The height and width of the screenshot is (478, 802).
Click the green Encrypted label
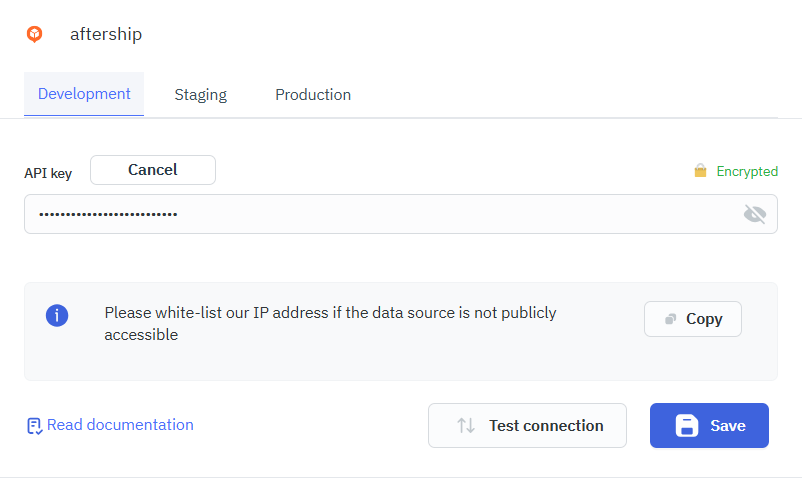pyautogui.click(x=747, y=171)
